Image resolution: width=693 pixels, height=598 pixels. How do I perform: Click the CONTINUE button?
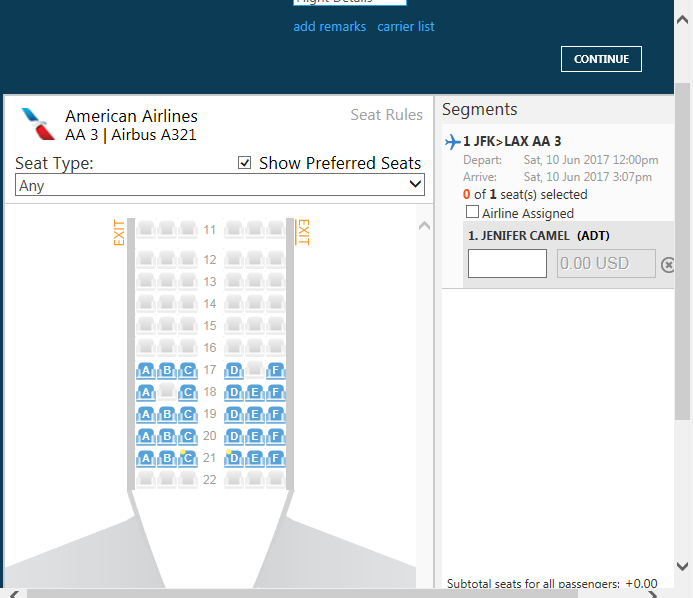pos(601,59)
